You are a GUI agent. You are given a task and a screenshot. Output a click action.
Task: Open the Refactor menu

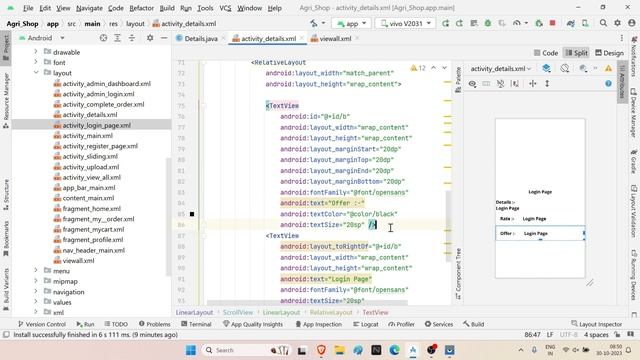(141, 8)
